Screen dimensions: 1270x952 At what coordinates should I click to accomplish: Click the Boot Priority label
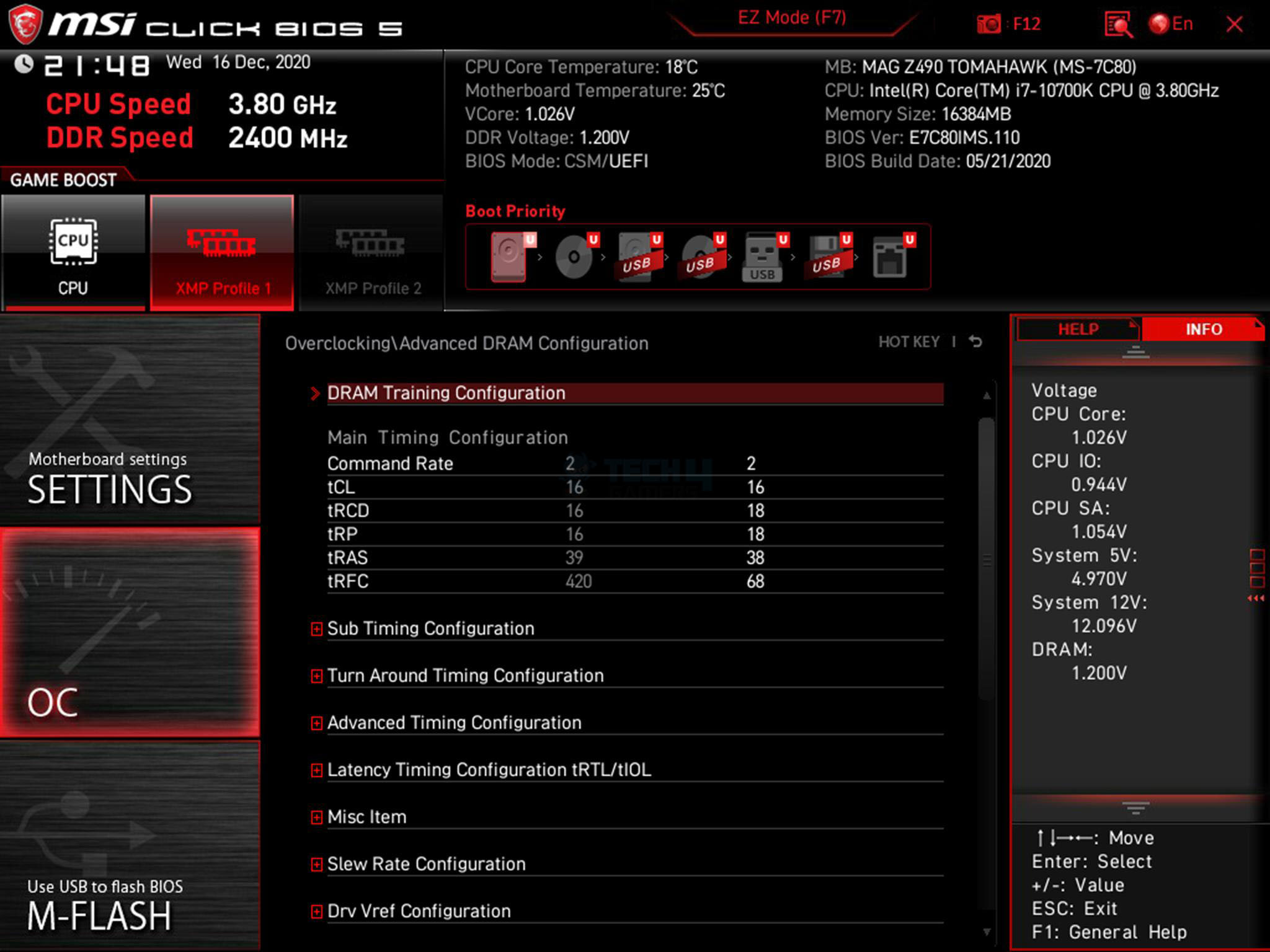pyautogui.click(x=515, y=211)
